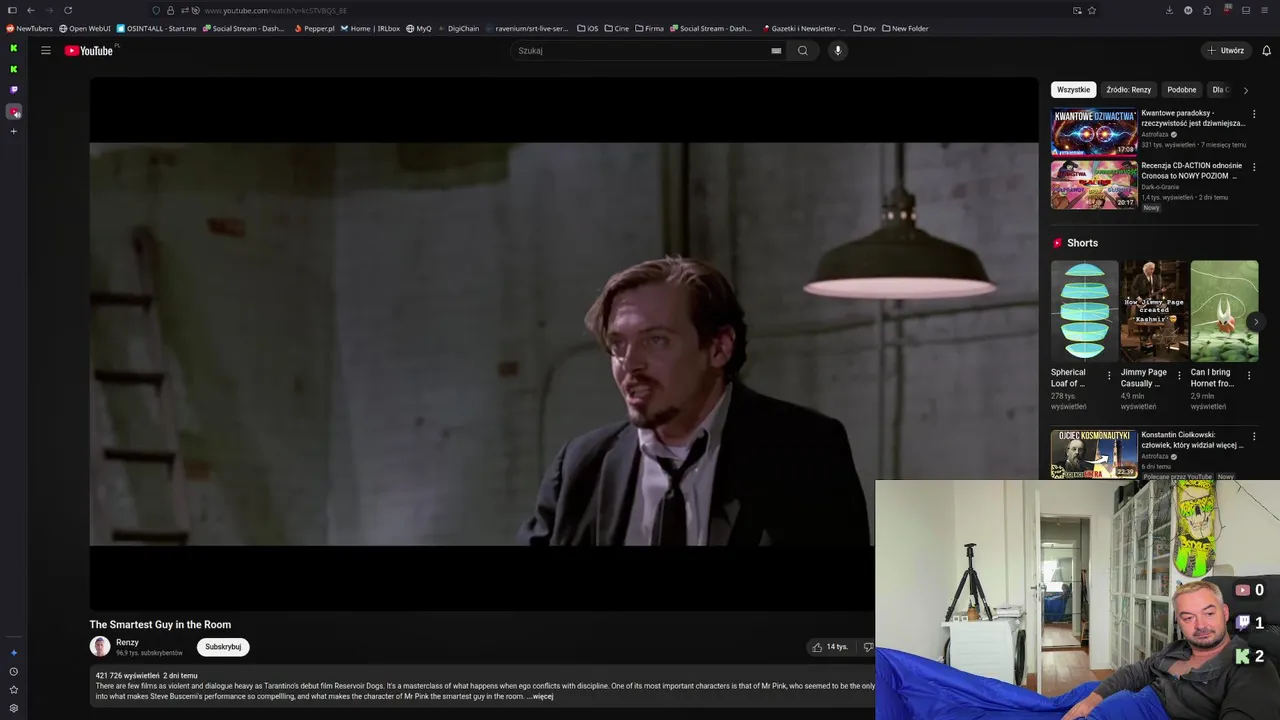Viewport: 1280px width, 720px height.
Task: Open the Jimmy Page Casually short
Action: [1154, 311]
